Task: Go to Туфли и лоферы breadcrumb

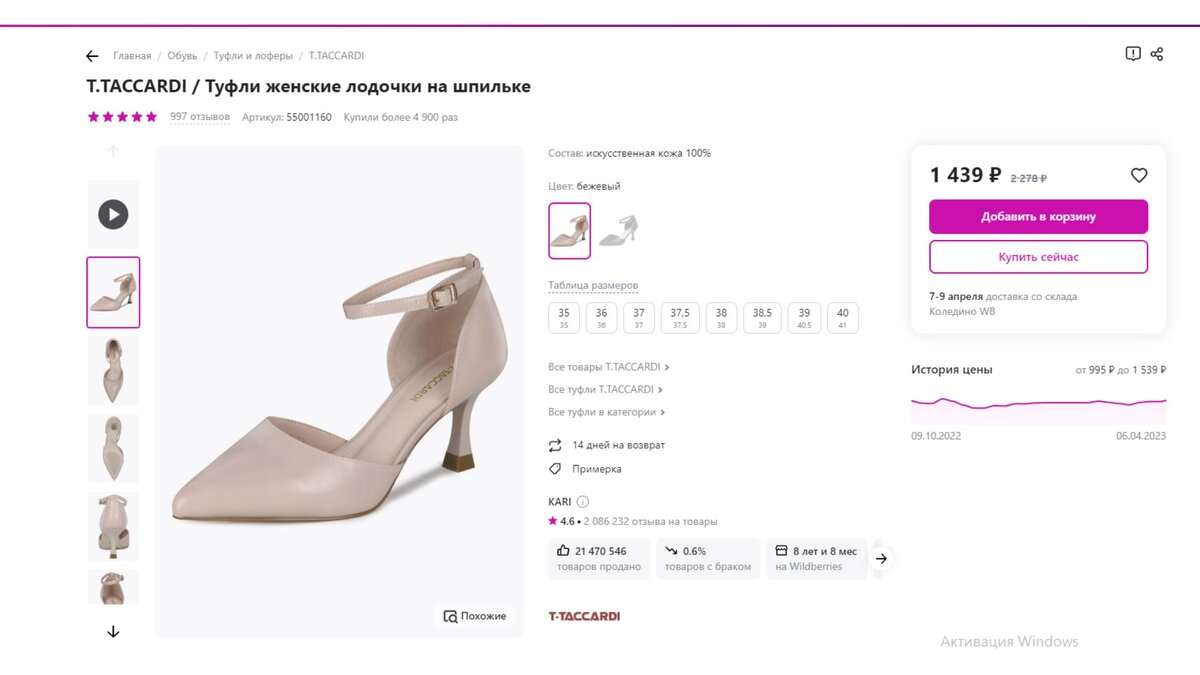Action: coord(253,56)
